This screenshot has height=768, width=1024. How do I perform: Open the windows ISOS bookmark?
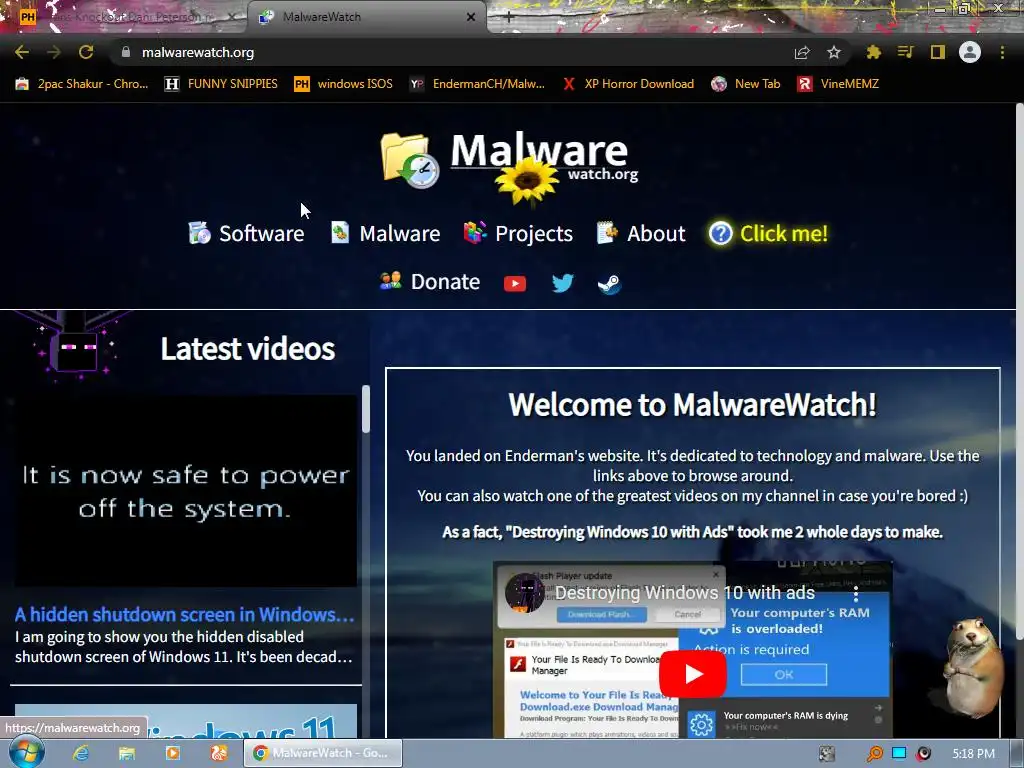coord(344,84)
